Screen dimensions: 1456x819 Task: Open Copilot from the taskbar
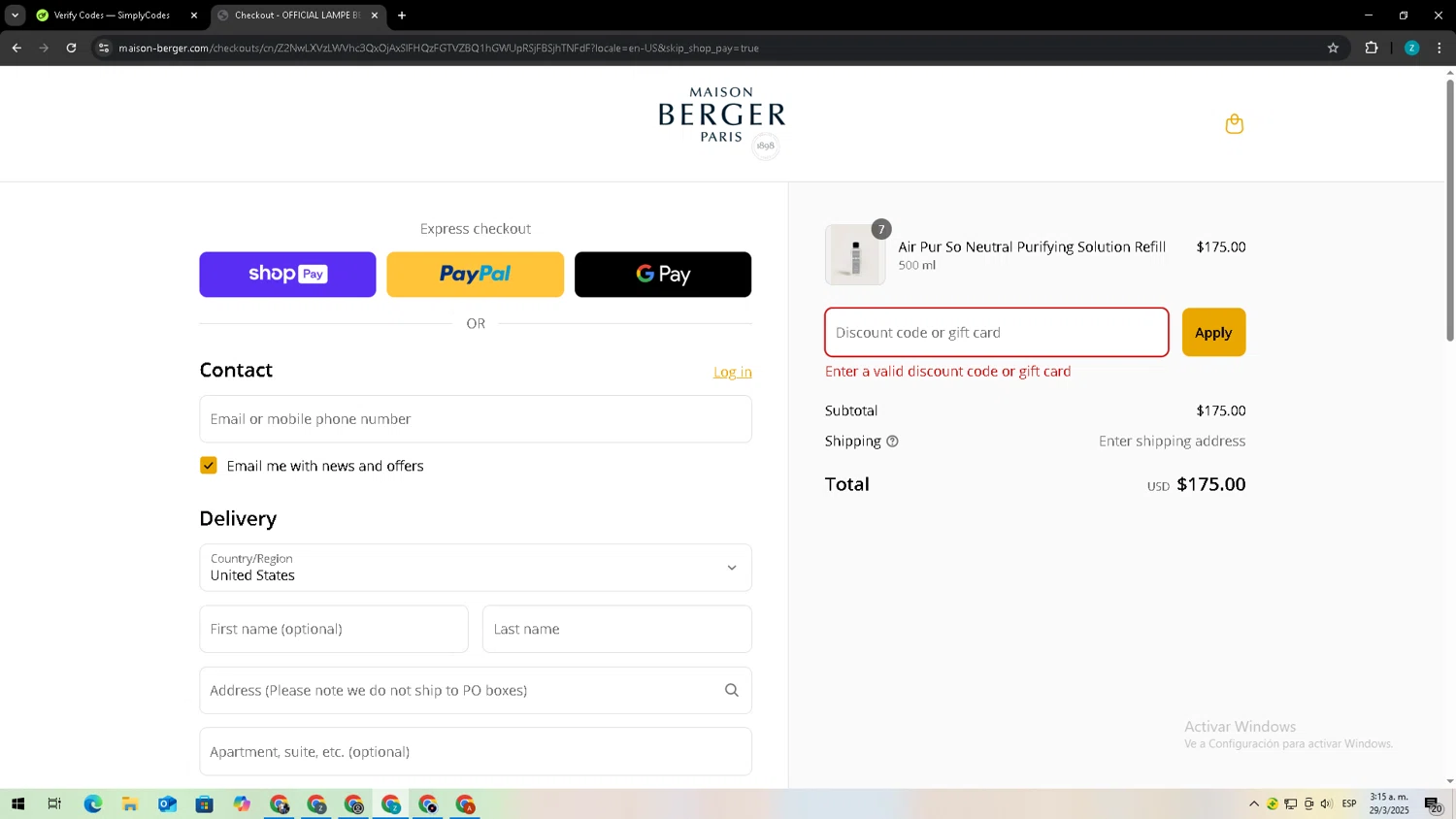point(242,804)
